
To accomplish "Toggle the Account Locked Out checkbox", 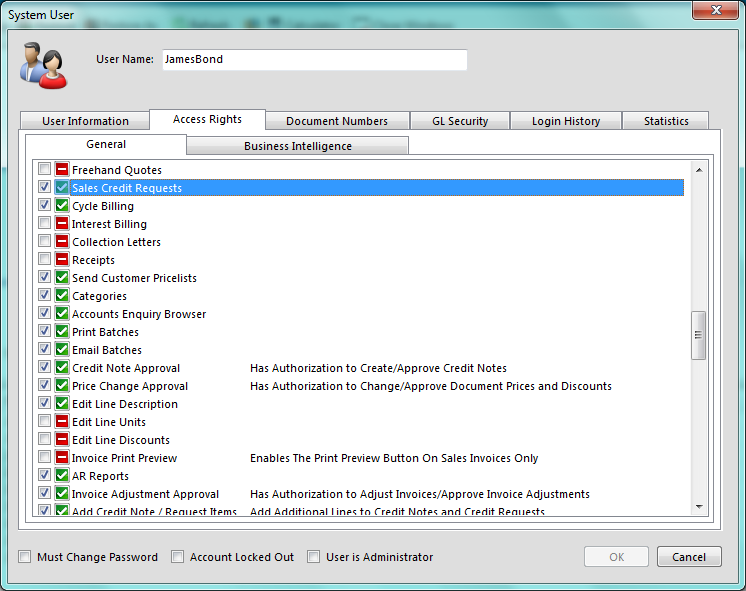I will coord(178,557).
